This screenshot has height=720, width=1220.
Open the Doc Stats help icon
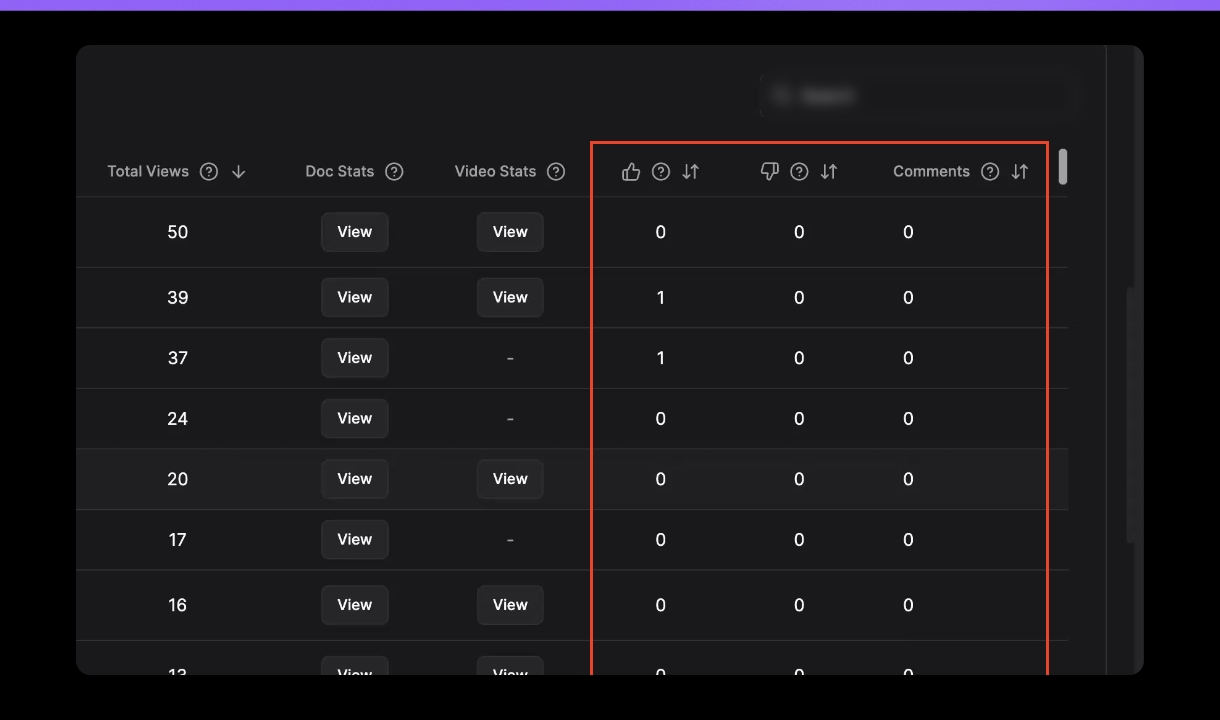point(395,172)
